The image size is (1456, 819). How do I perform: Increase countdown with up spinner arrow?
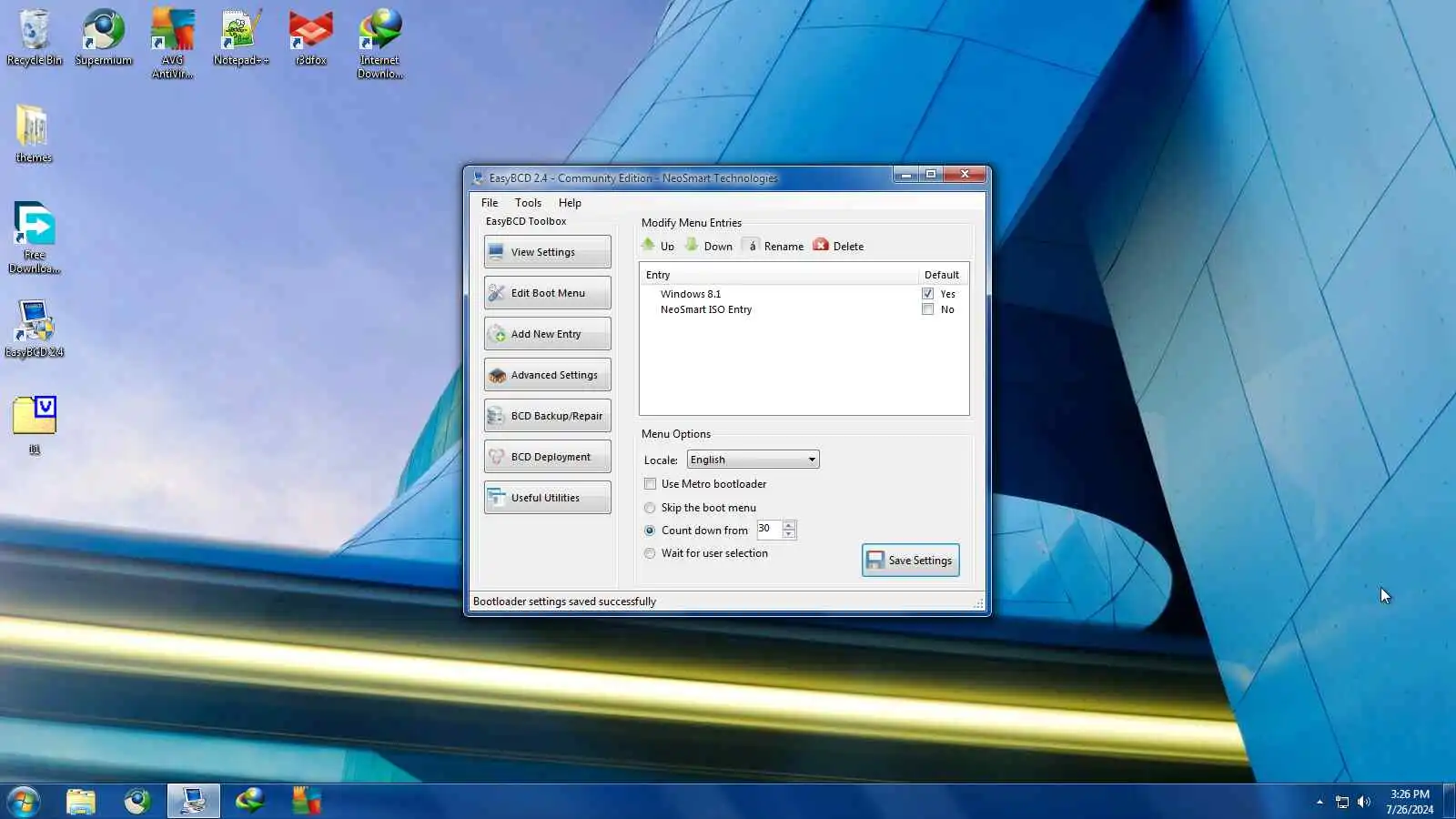click(x=789, y=525)
